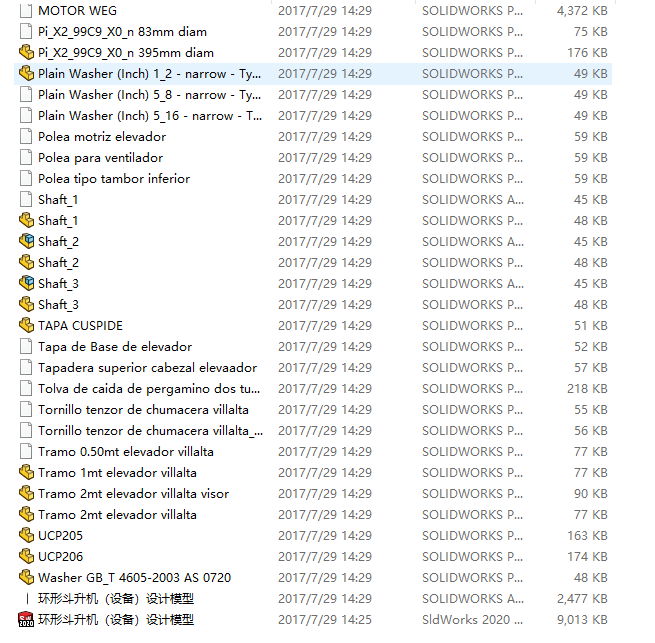Click the blank file icon of Tapa de Base de elevador
The width and height of the screenshot is (655, 643).
(26, 347)
